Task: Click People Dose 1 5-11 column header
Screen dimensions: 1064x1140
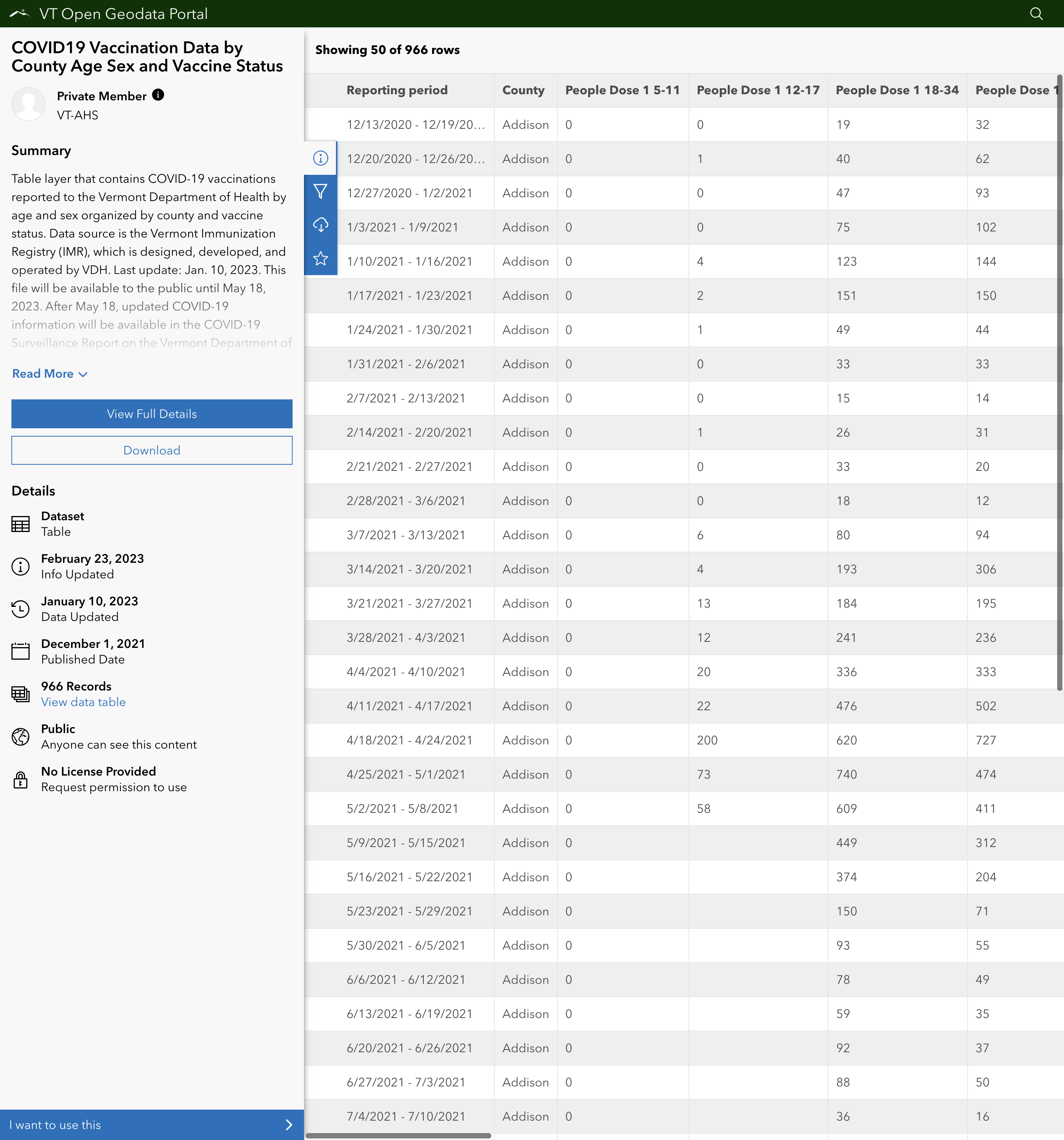Action: [x=622, y=90]
